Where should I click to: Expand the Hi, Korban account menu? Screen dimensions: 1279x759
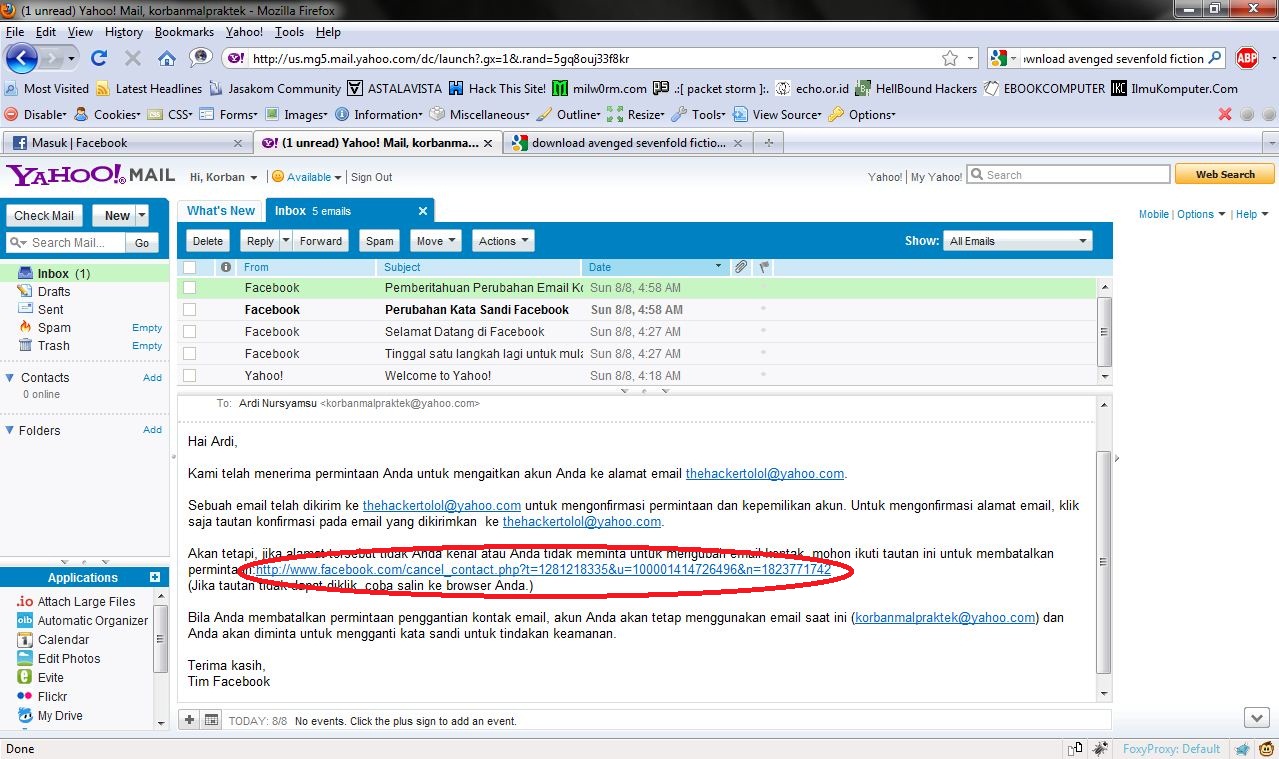pos(224,177)
